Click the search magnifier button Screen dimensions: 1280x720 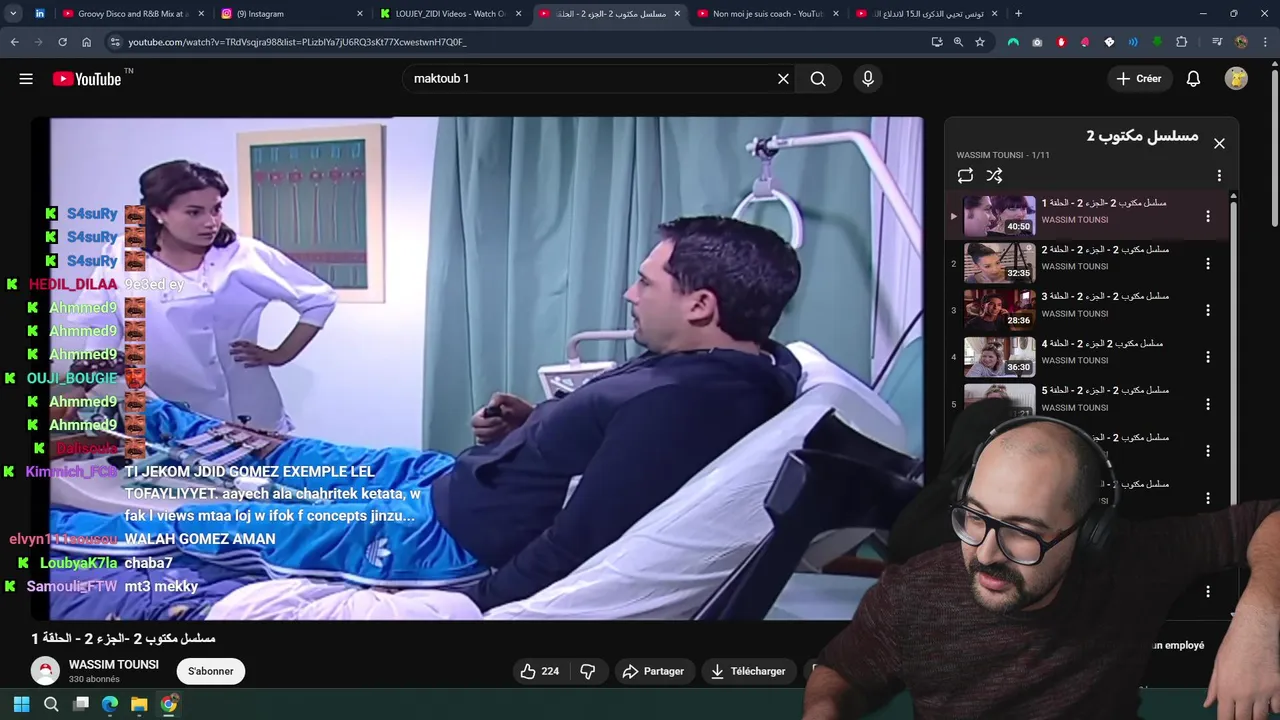(x=818, y=79)
